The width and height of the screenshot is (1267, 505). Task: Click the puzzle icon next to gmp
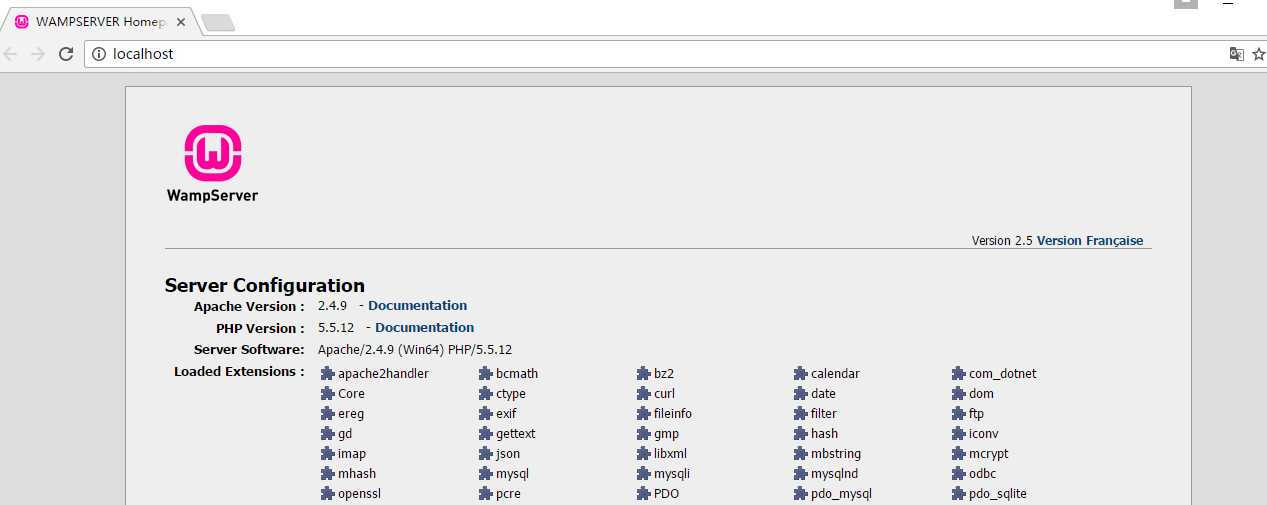click(644, 434)
